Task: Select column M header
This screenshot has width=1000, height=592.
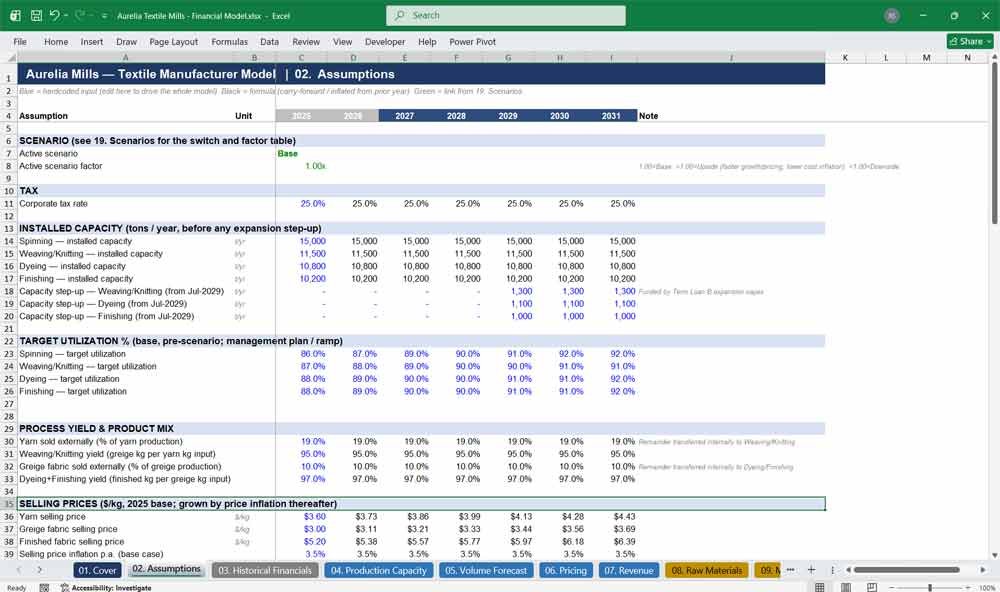Action: pyautogui.click(x=927, y=57)
